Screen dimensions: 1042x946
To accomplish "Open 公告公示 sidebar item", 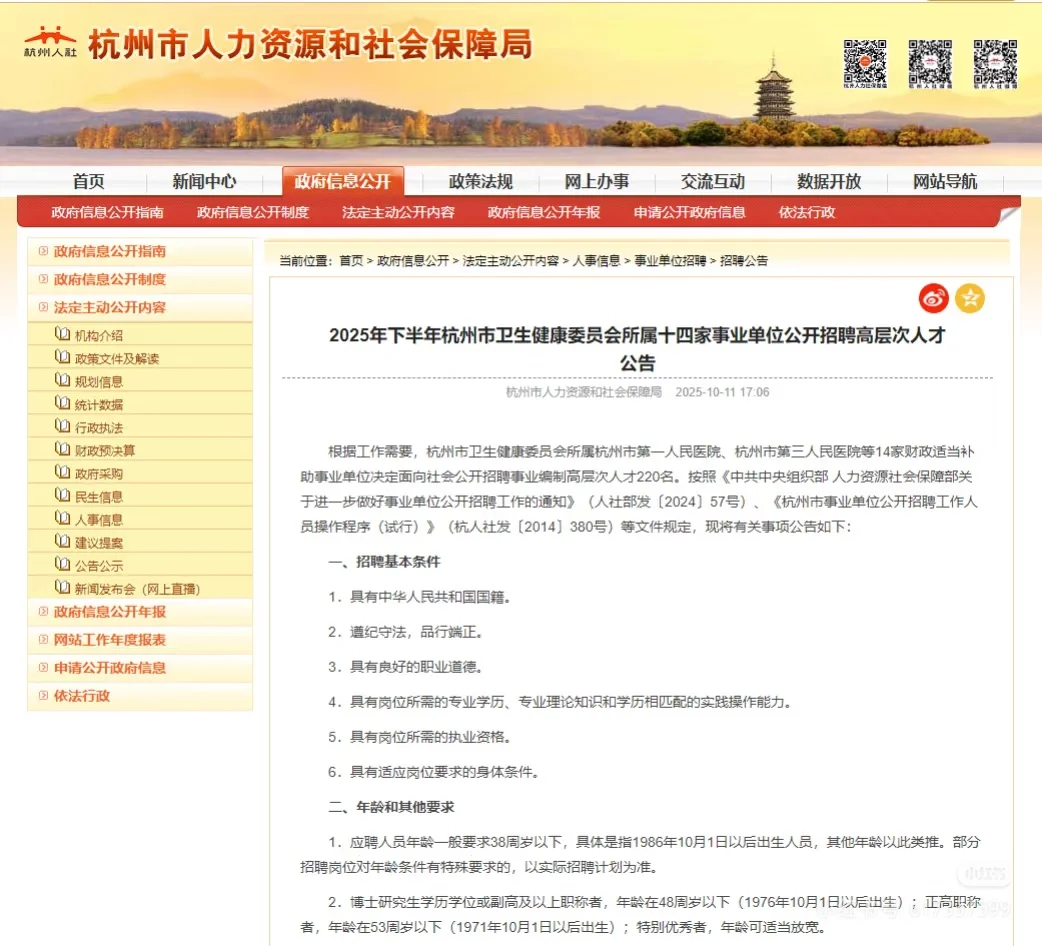I will (x=98, y=566).
